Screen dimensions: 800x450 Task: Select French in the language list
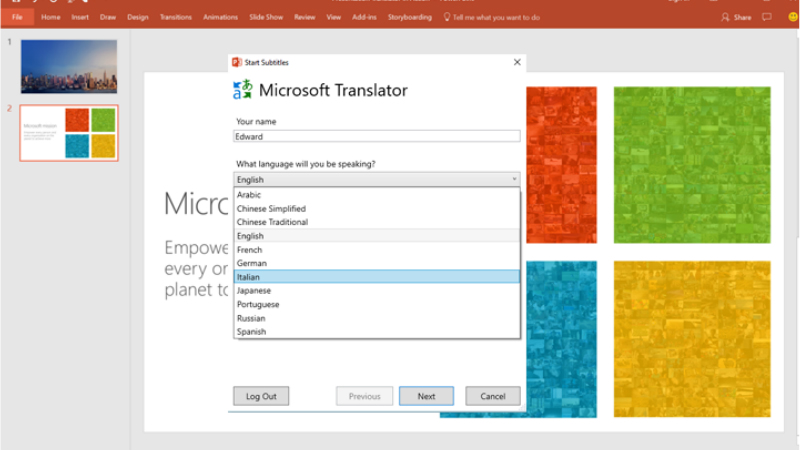[377, 249]
